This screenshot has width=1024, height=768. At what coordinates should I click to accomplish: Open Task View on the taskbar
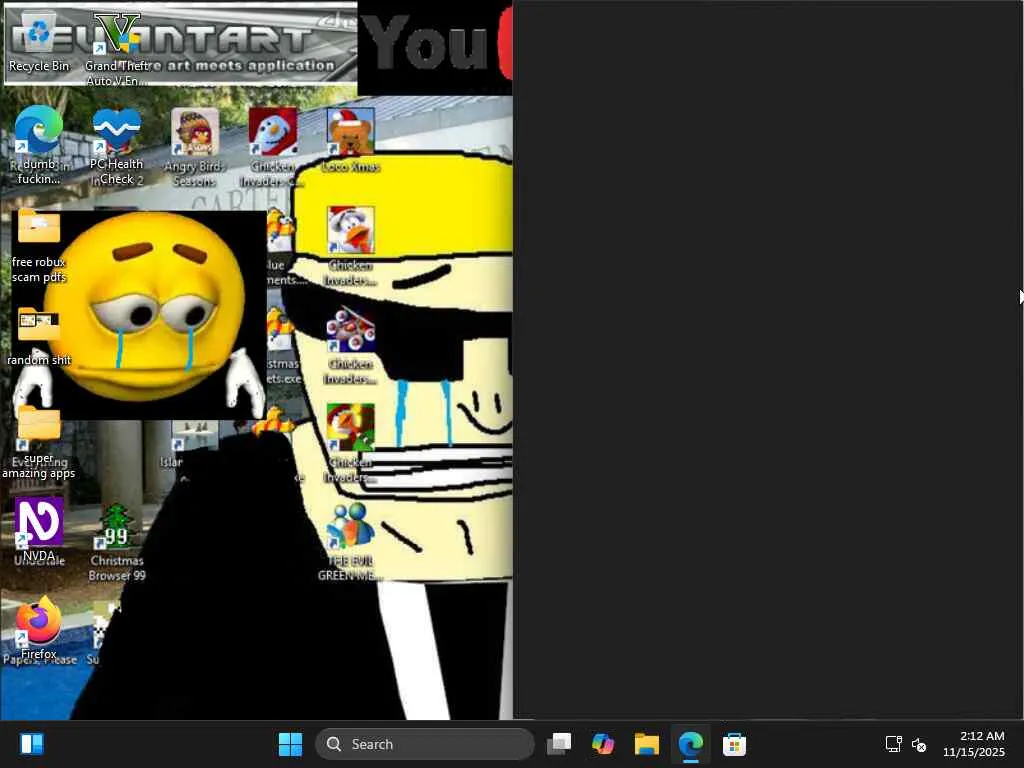point(559,744)
